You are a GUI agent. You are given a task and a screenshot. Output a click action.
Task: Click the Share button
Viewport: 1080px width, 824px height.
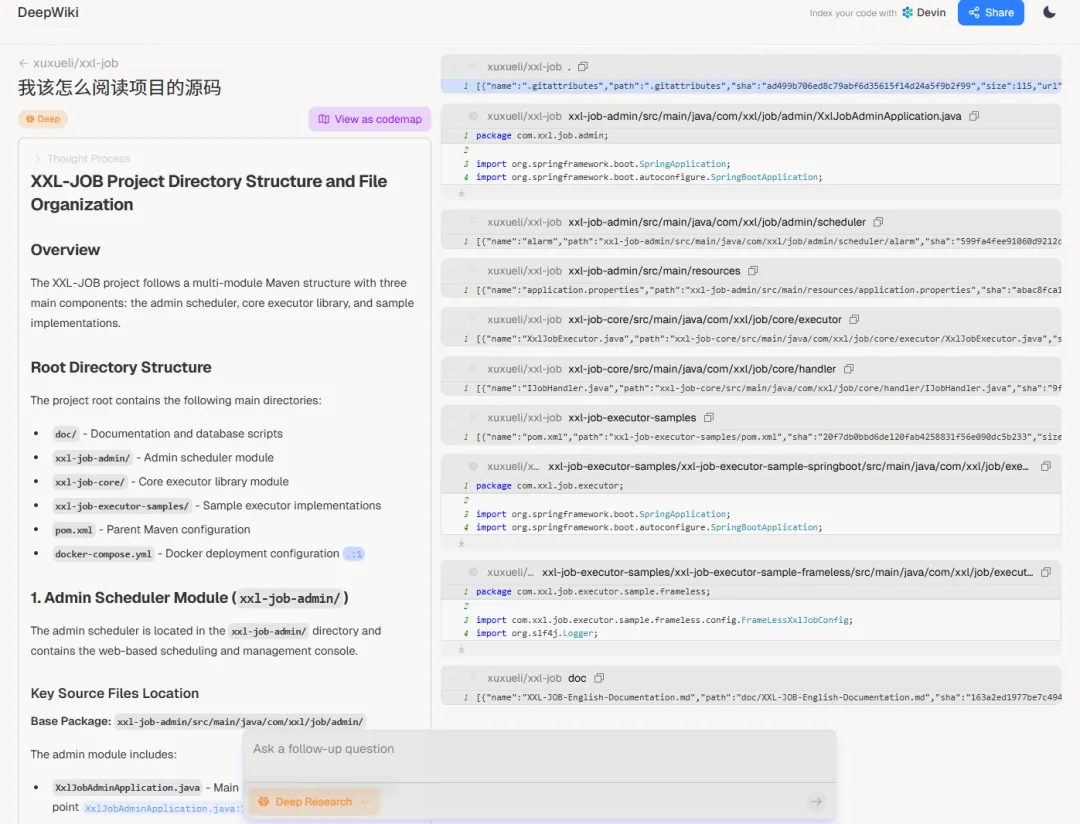tap(990, 12)
